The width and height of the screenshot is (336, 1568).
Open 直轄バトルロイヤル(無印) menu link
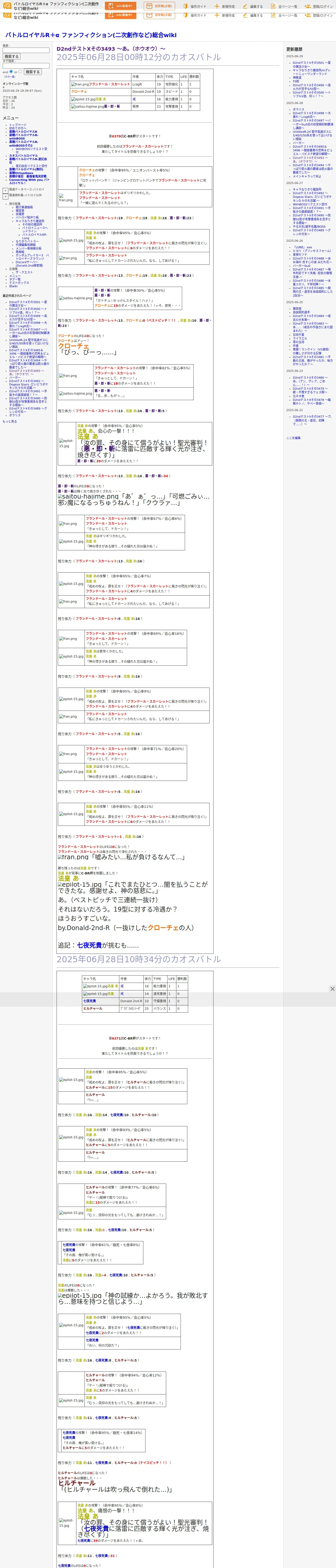[26, 169]
